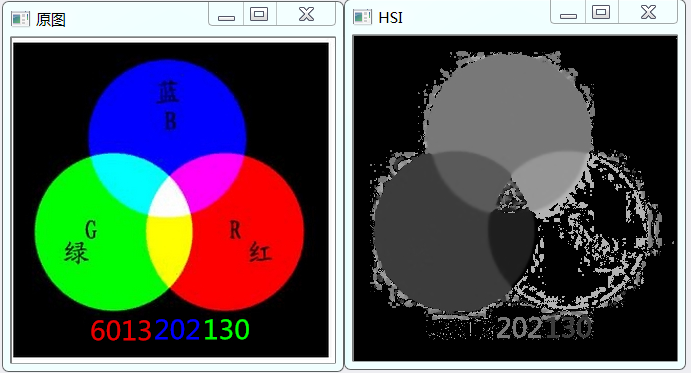This screenshot has height=373, width=691.
Task: Click the 原图 window title text
Action: (51, 19)
